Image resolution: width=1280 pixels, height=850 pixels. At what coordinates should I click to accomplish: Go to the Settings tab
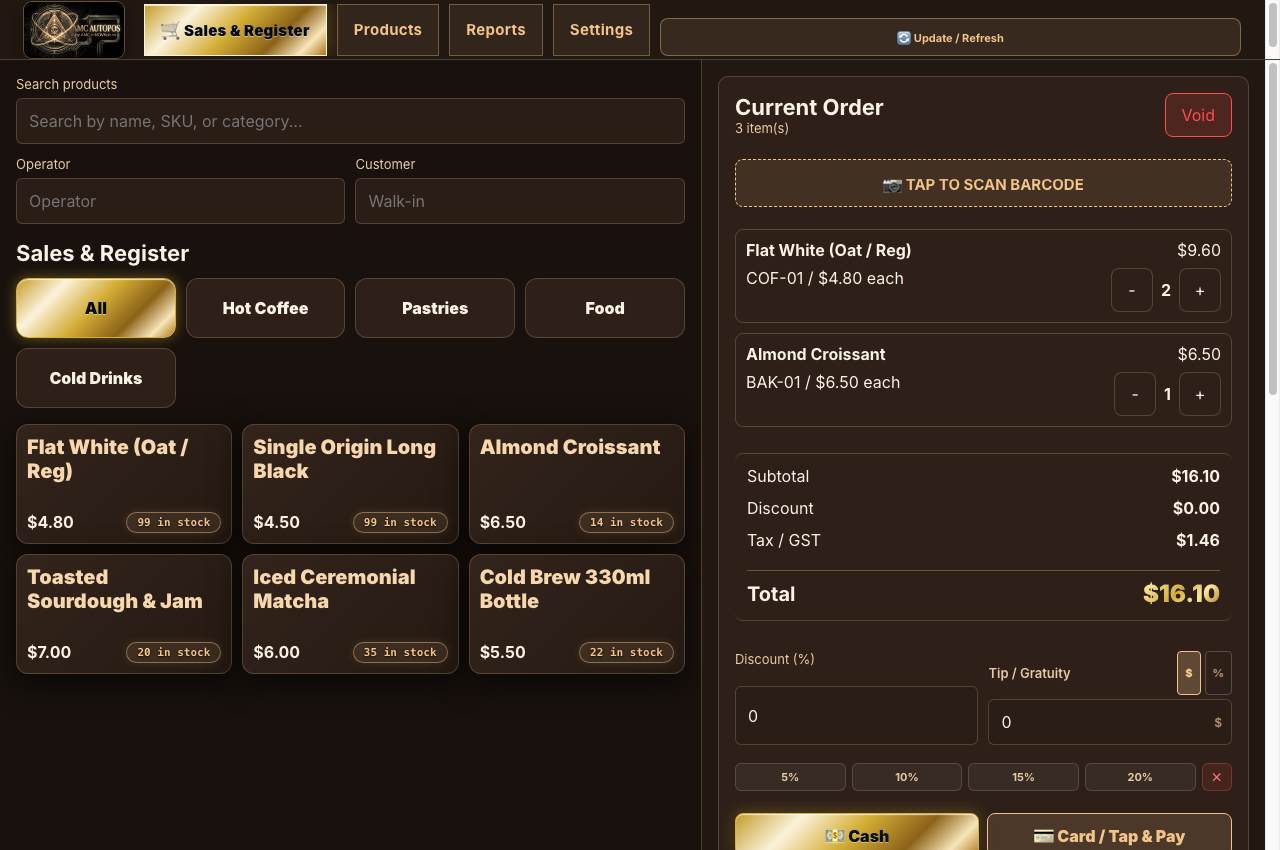(601, 30)
